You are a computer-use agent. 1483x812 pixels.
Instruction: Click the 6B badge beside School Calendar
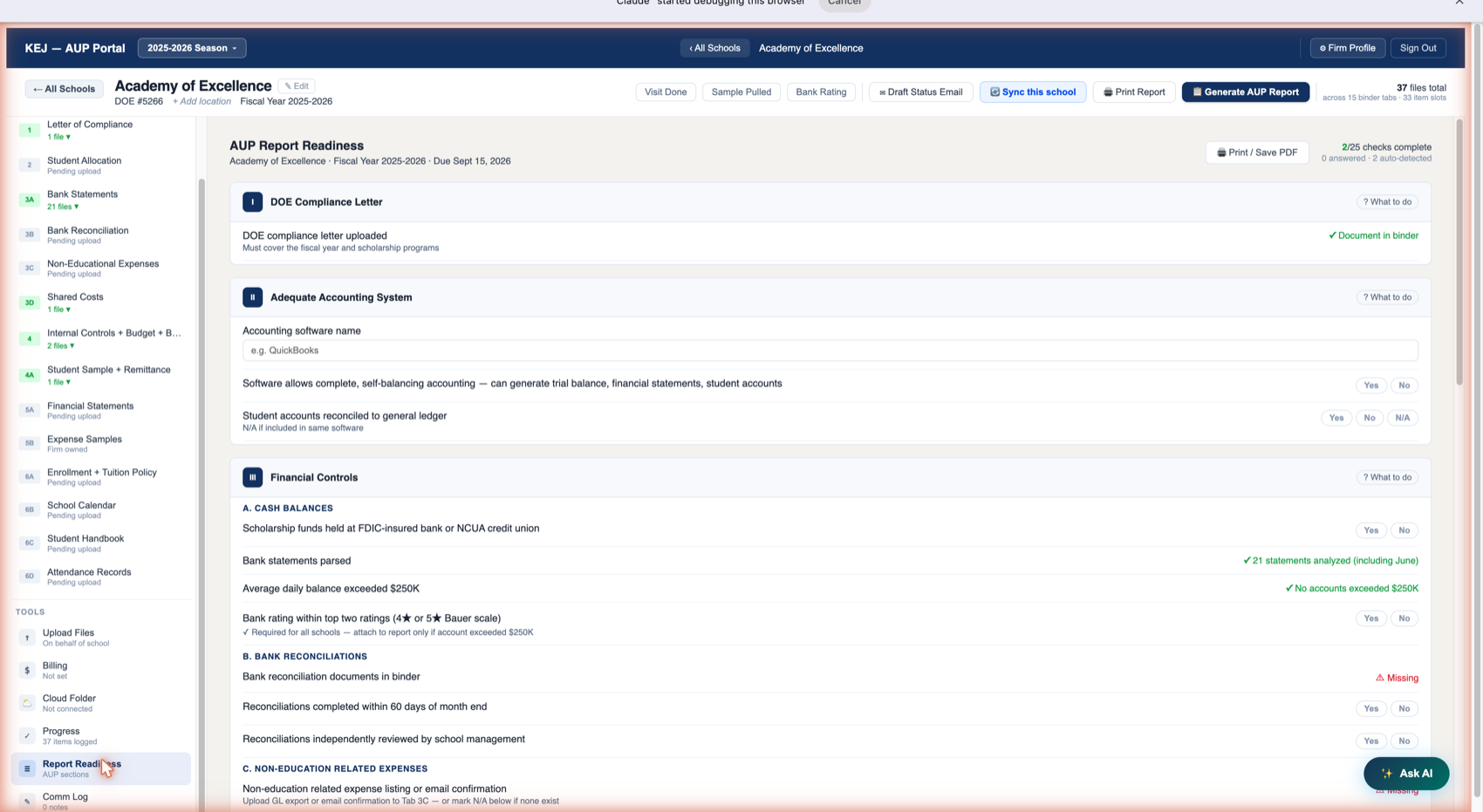point(29,509)
